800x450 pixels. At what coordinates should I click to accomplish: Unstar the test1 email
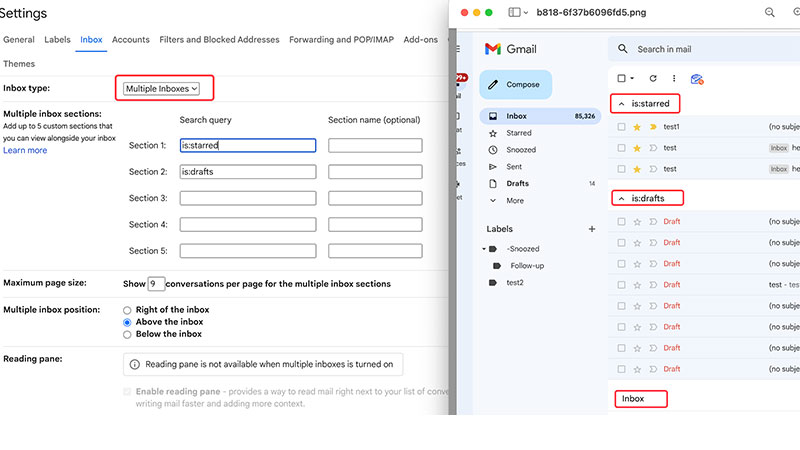coord(637,127)
